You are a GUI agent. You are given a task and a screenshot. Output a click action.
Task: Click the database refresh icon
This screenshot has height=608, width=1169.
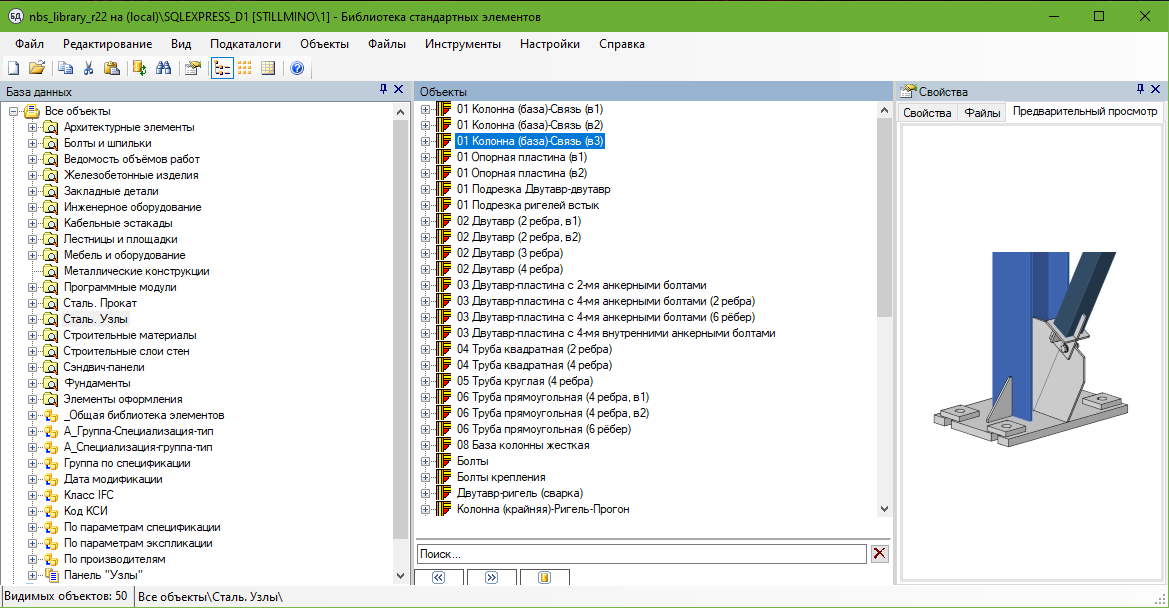(x=140, y=69)
